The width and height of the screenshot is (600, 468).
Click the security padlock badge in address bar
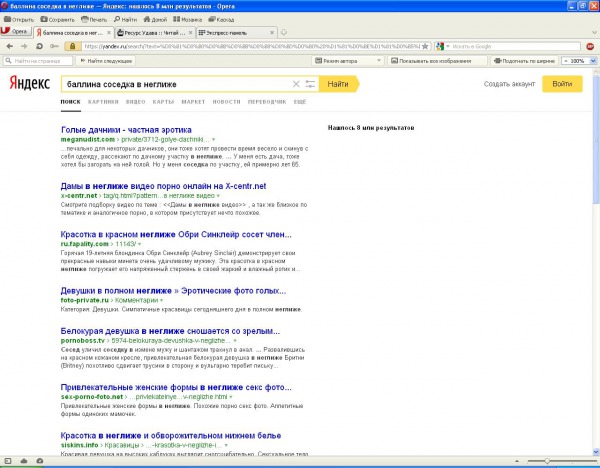[72, 46]
